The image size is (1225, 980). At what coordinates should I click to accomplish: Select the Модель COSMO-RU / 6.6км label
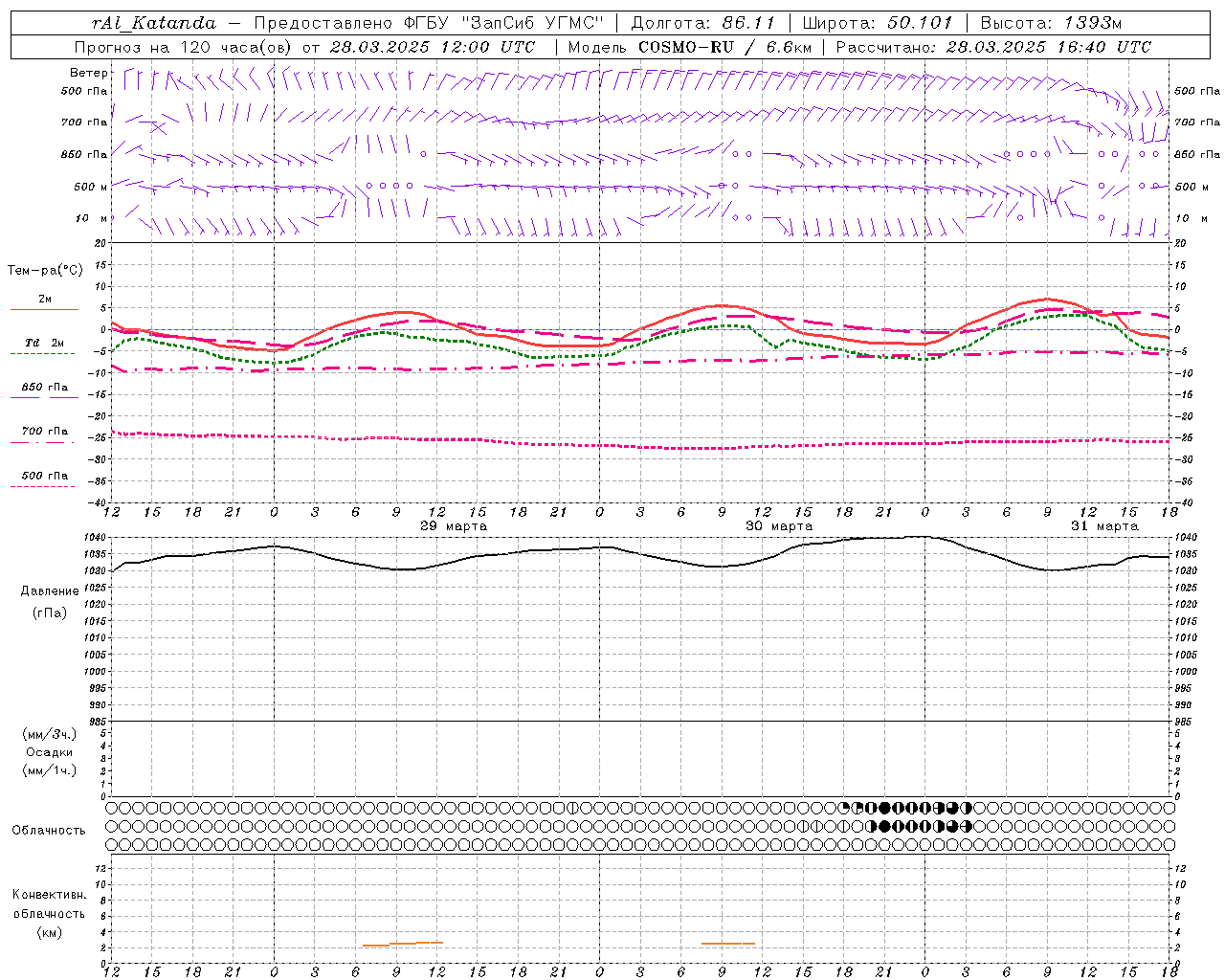pyautogui.click(x=689, y=47)
